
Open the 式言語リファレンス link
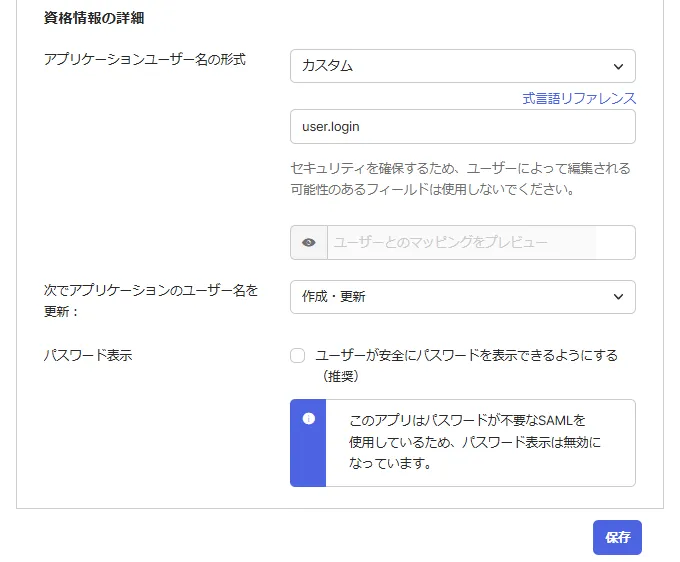579,98
